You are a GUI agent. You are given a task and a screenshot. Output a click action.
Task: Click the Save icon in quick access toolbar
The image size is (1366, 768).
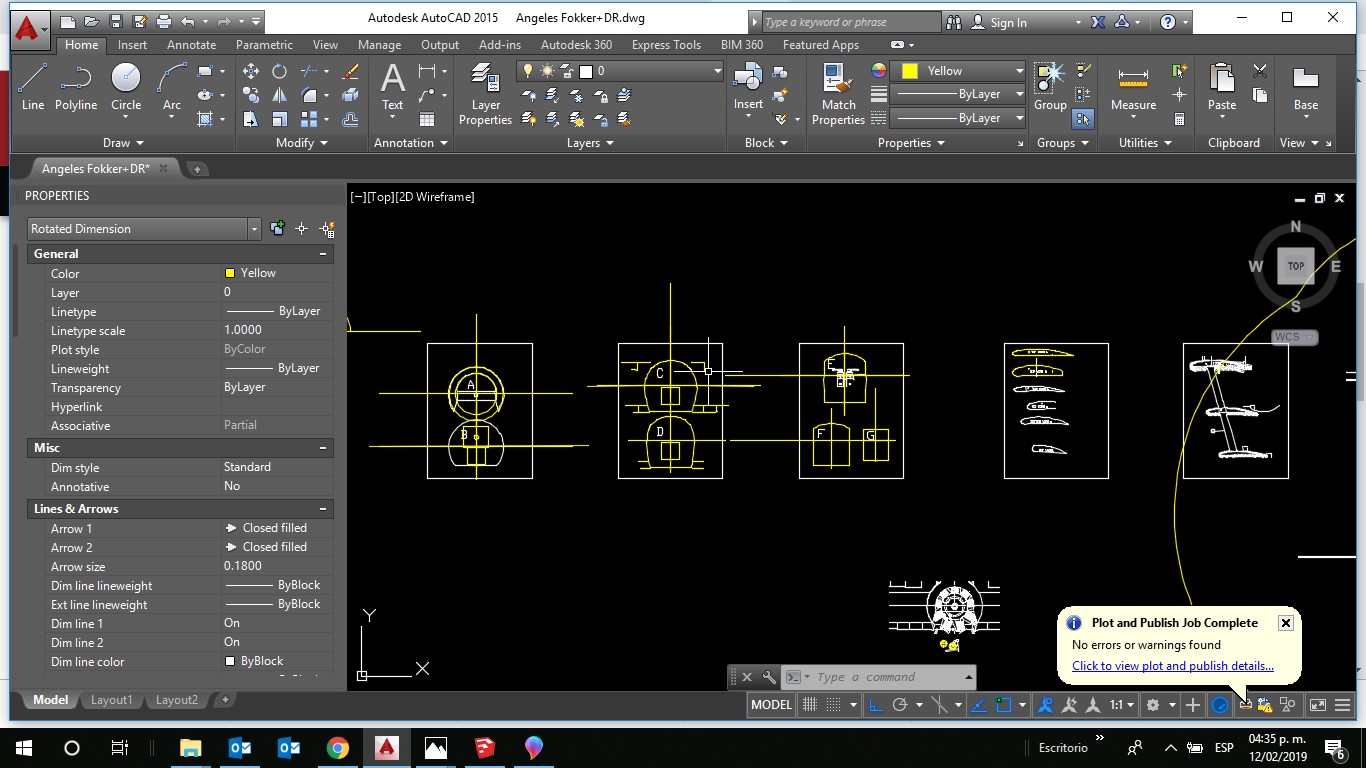point(116,21)
